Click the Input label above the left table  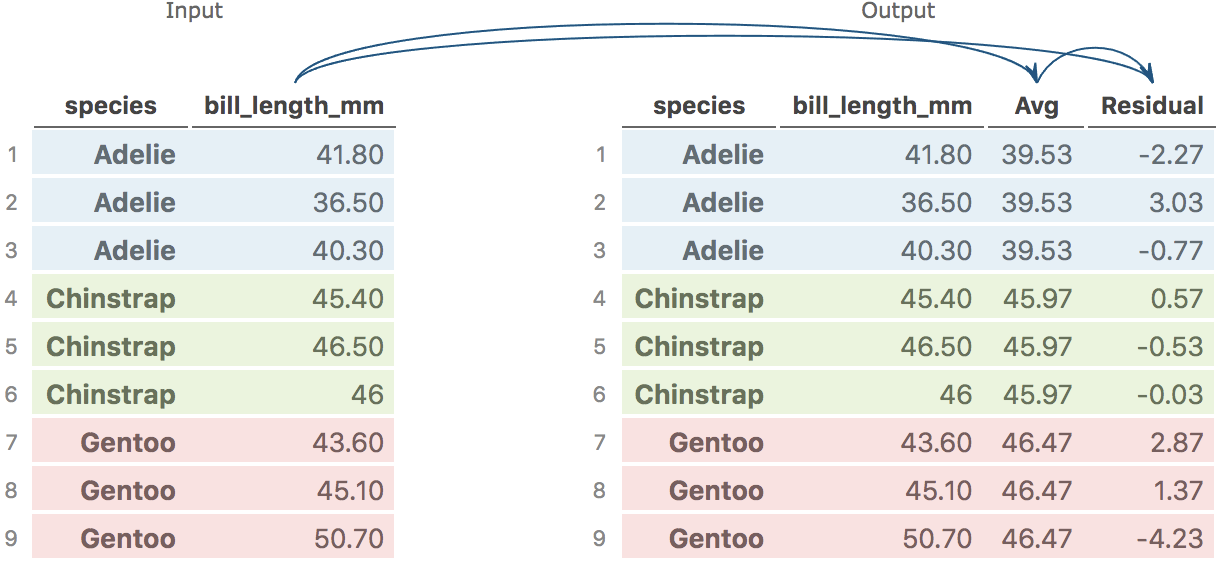point(194,12)
